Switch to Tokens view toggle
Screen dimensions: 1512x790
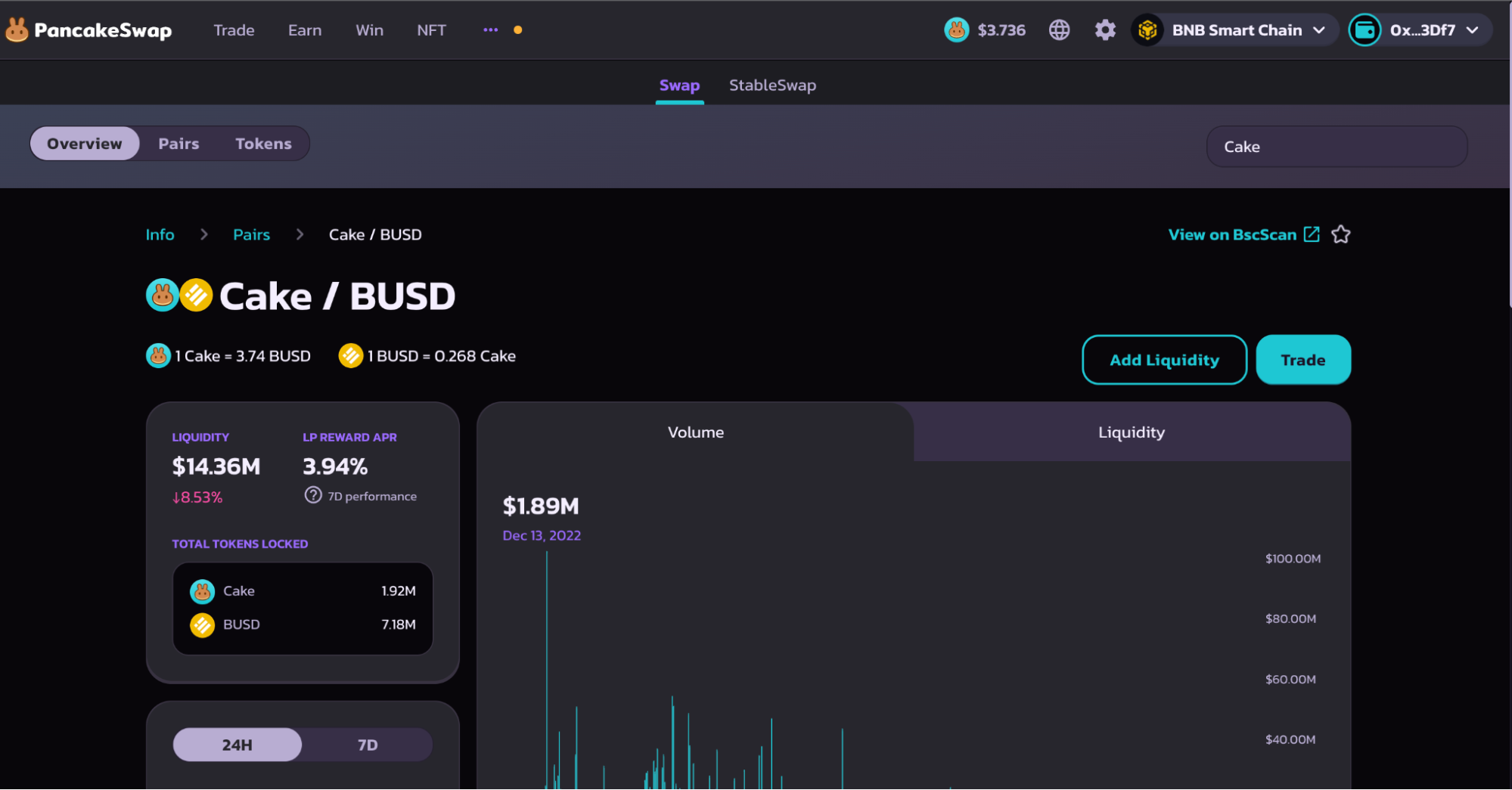tap(263, 144)
